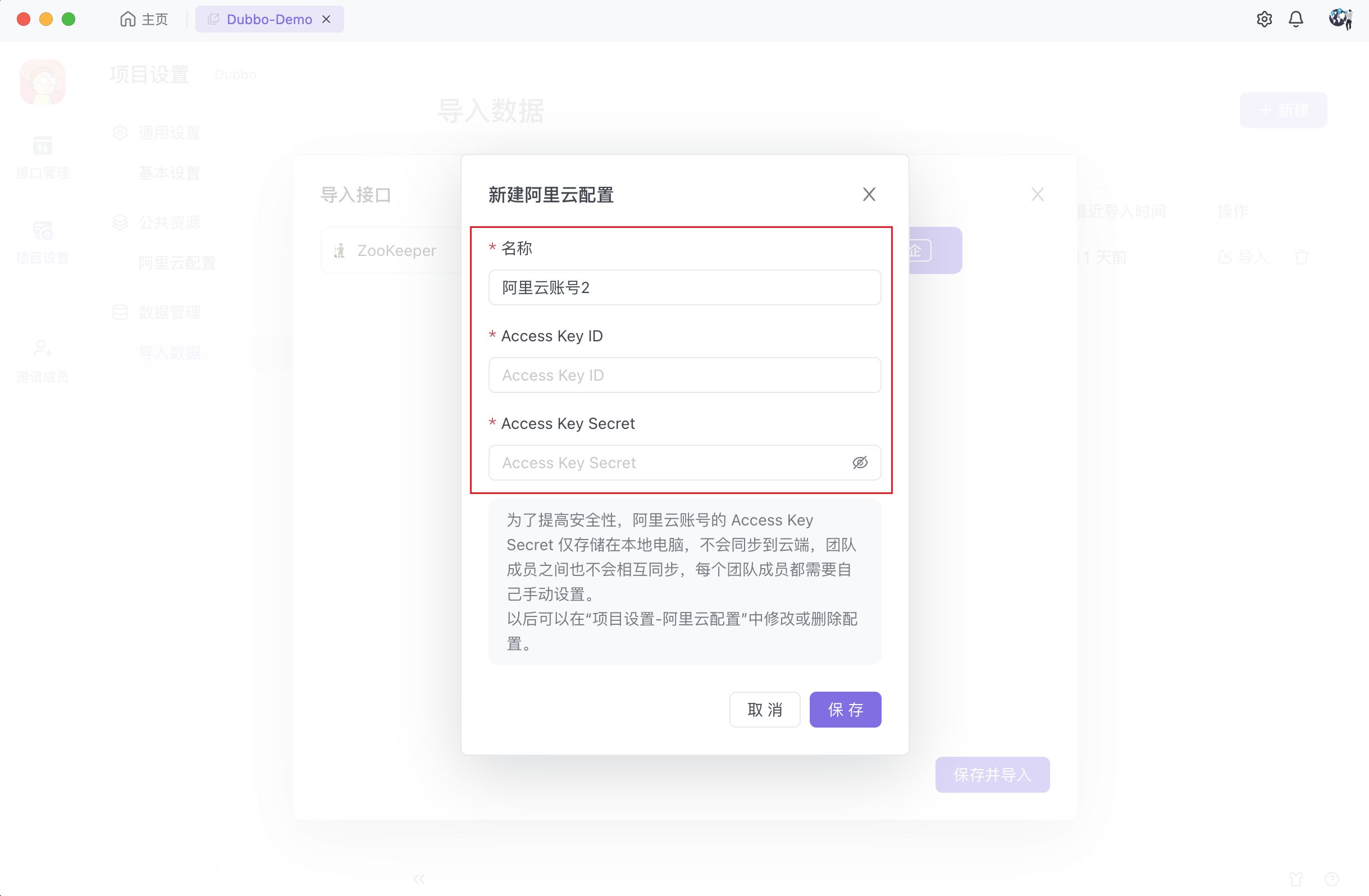Select 阿里云配置 menu item
This screenshot has width=1369, height=896.
pyautogui.click(x=176, y=263)
